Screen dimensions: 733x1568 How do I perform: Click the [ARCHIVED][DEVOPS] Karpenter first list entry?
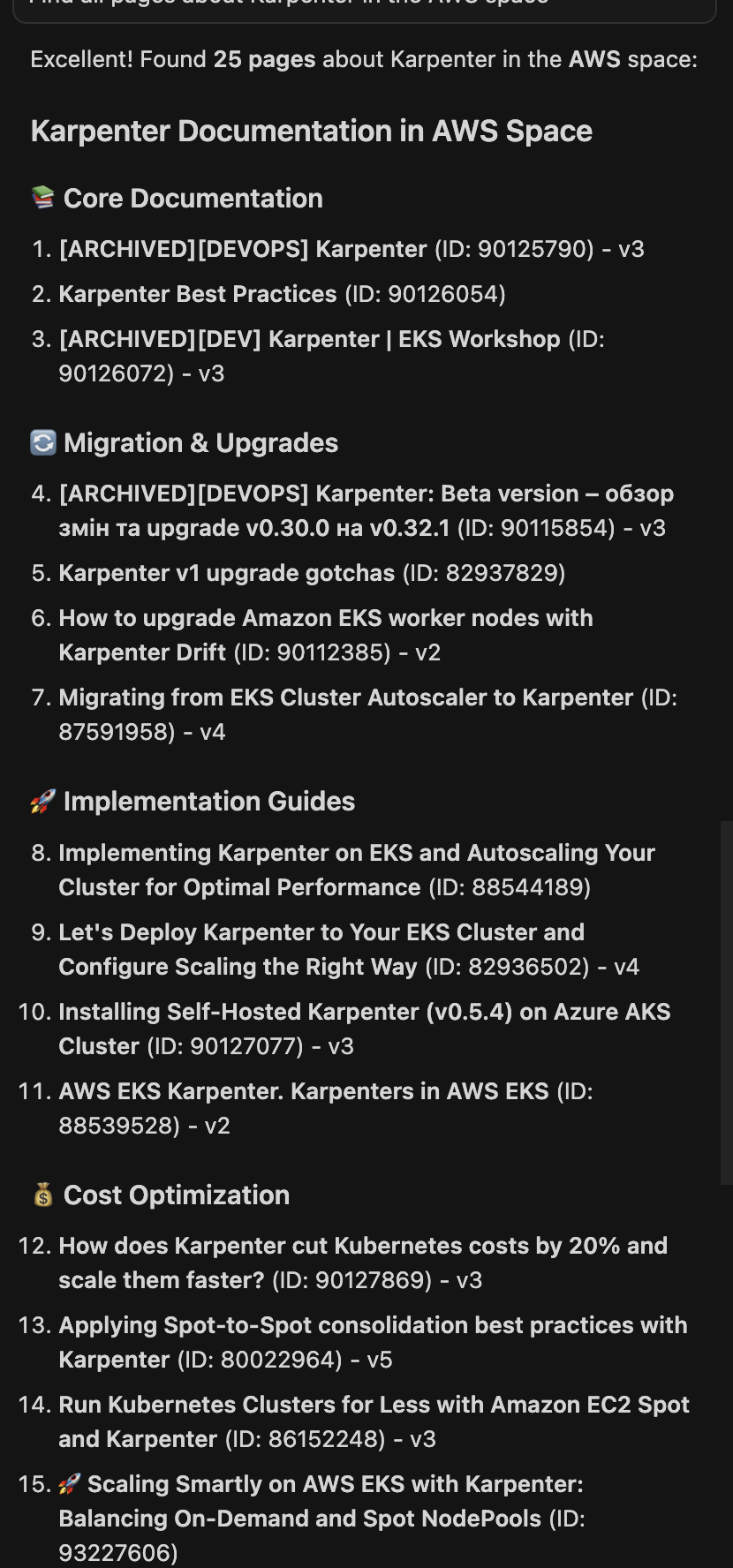[243, 249]
